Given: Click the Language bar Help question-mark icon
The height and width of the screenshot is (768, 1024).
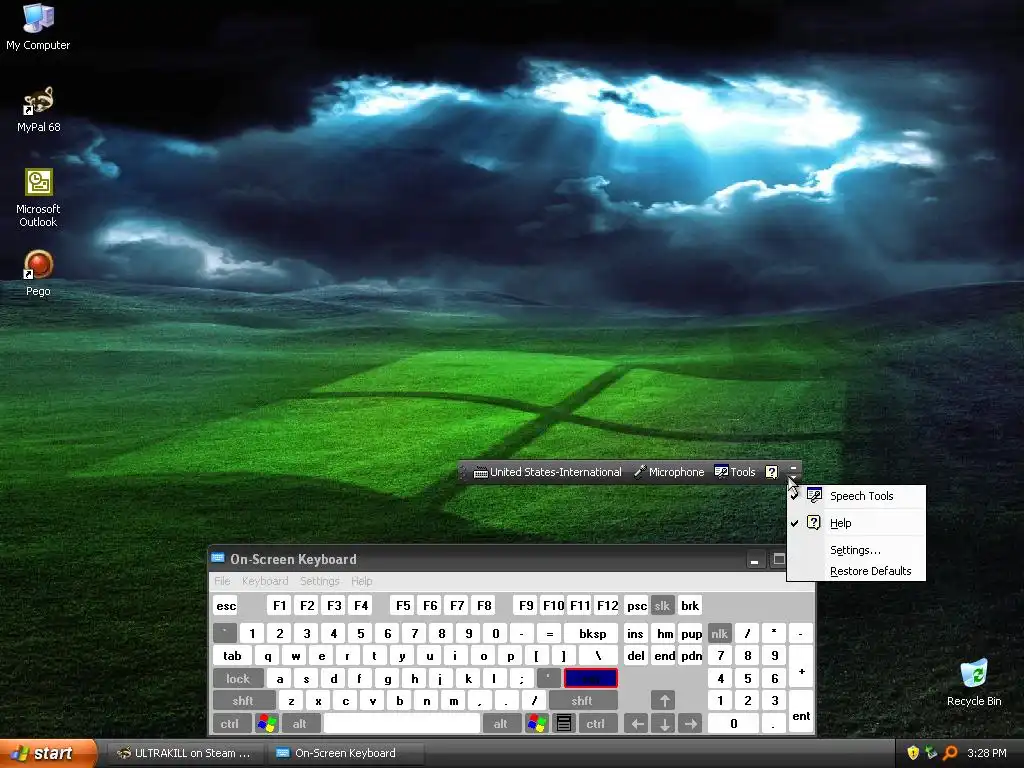Looking at the screenshot, I should coord(771,472).
